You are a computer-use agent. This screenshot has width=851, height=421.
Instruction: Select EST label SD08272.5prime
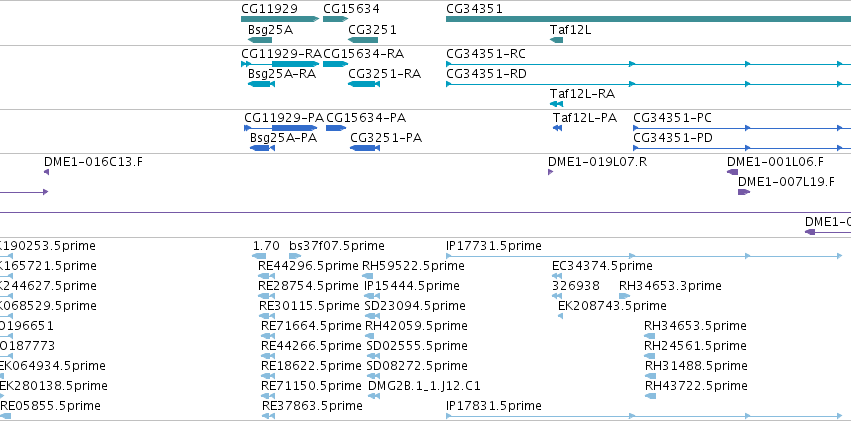417,366
